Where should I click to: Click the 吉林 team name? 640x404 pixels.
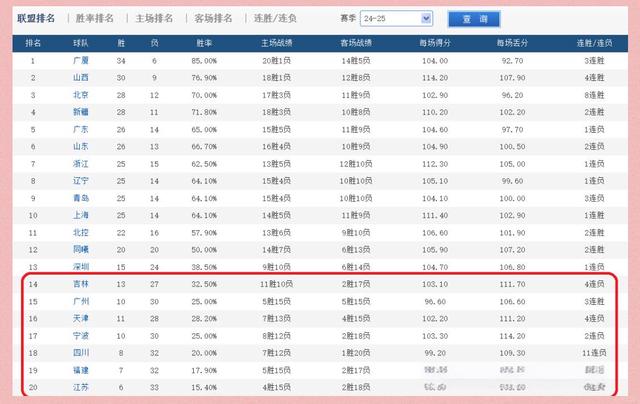tap(82, 285)
